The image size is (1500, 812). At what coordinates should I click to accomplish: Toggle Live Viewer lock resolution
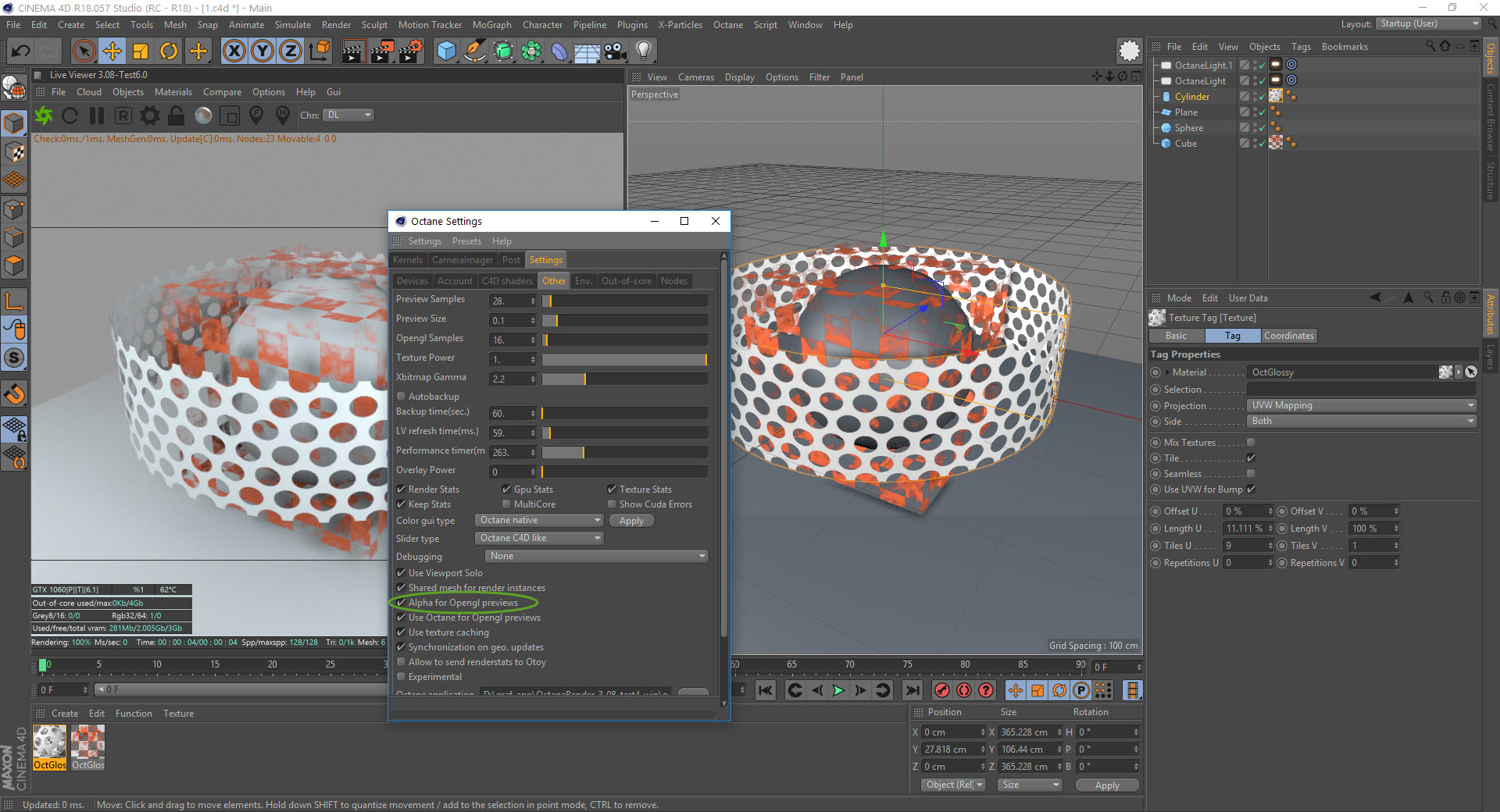click(177, 116)
